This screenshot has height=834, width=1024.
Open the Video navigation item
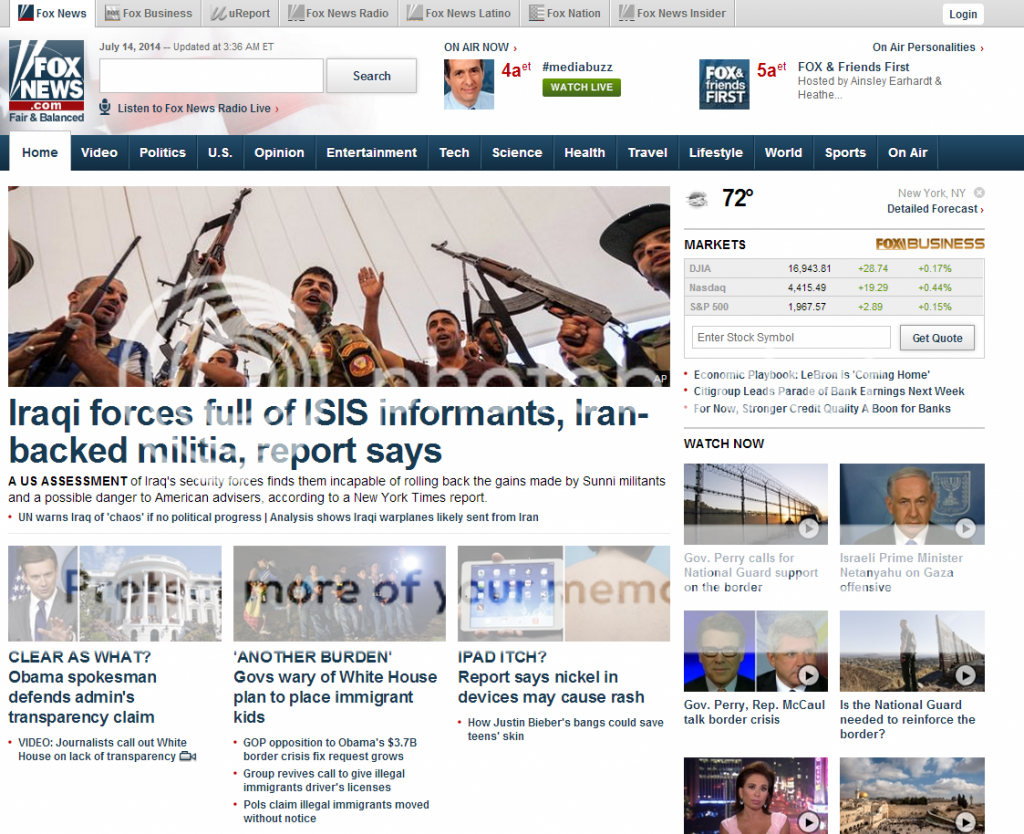coord(99,152)
